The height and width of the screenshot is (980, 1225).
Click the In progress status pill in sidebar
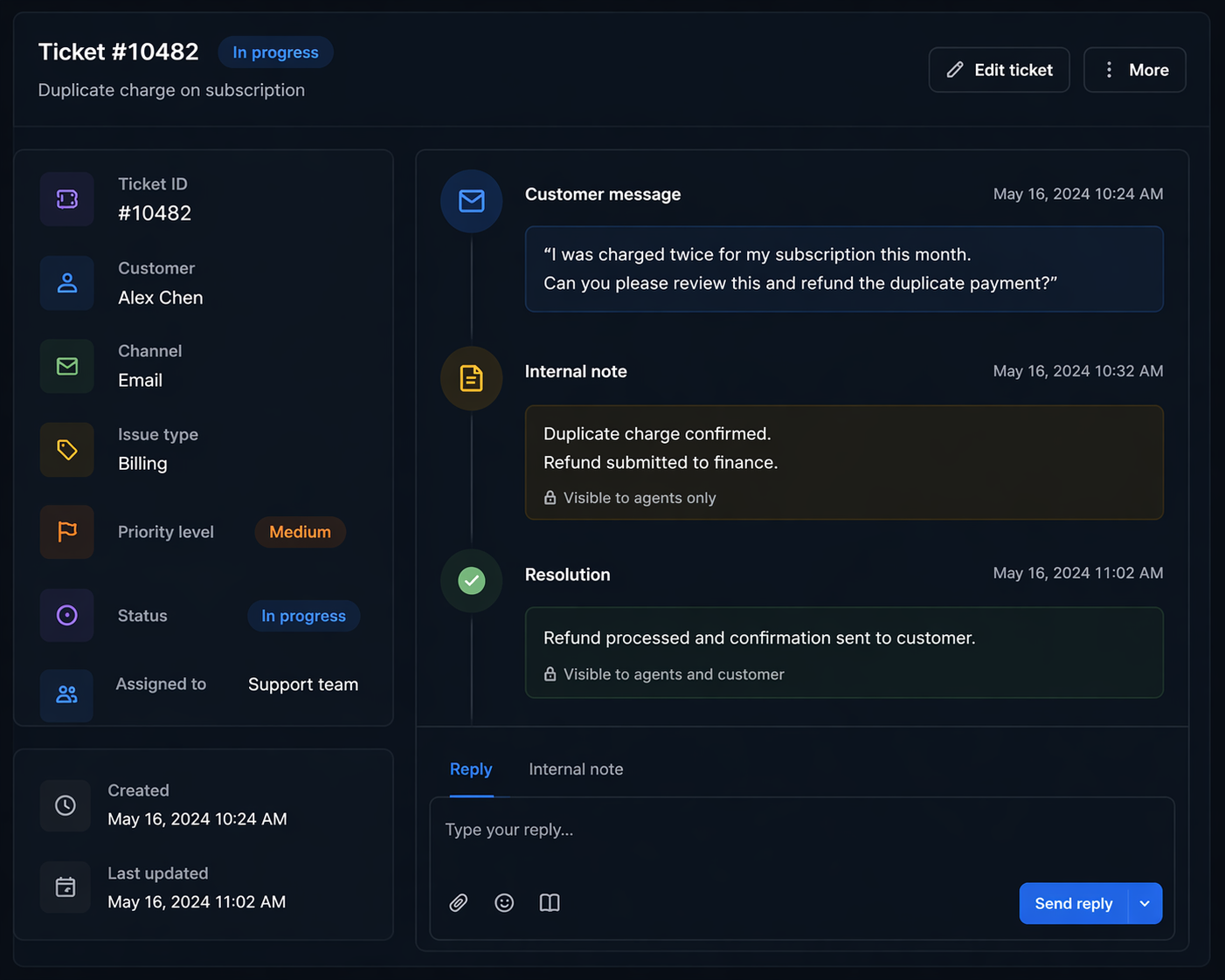point(303,616)
